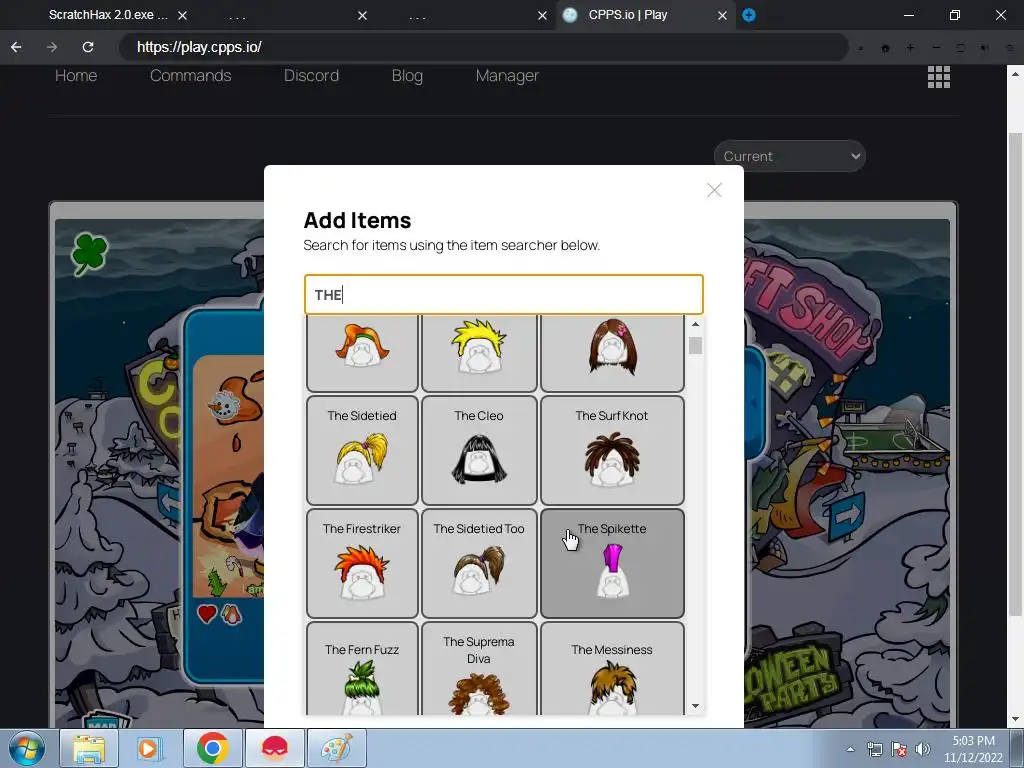Click the red heart icon on player card
The height and width of the screenshot is (768, 1024).
click(x=207, y=614)
